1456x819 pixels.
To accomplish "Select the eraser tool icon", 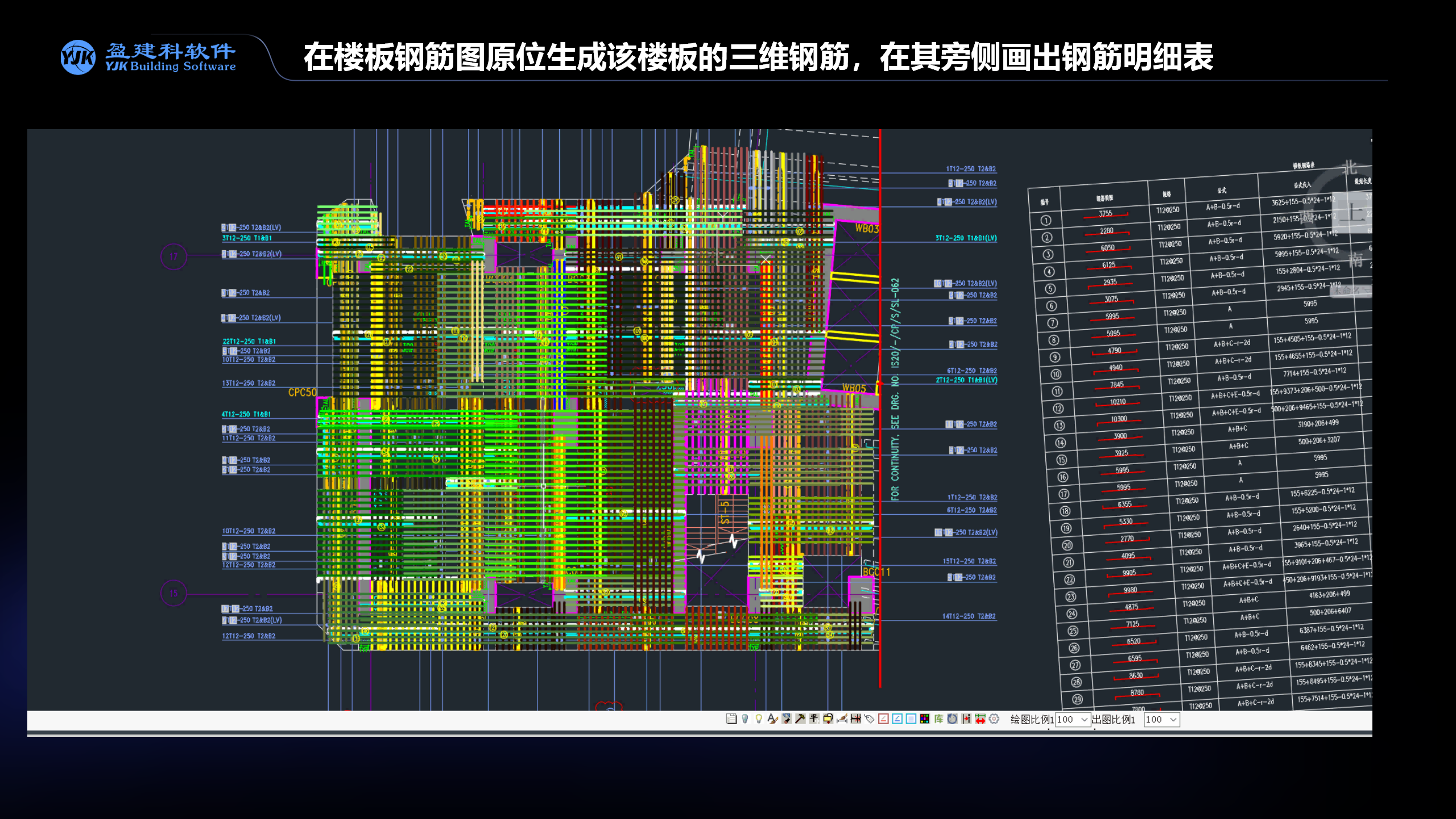I will (x=786, y=719).
